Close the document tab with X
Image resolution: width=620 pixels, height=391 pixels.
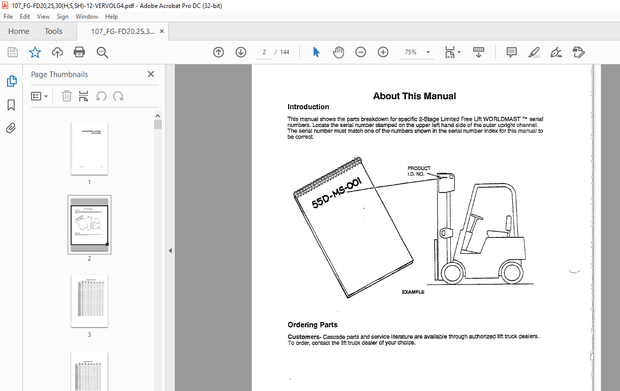[x=162, y=31]
